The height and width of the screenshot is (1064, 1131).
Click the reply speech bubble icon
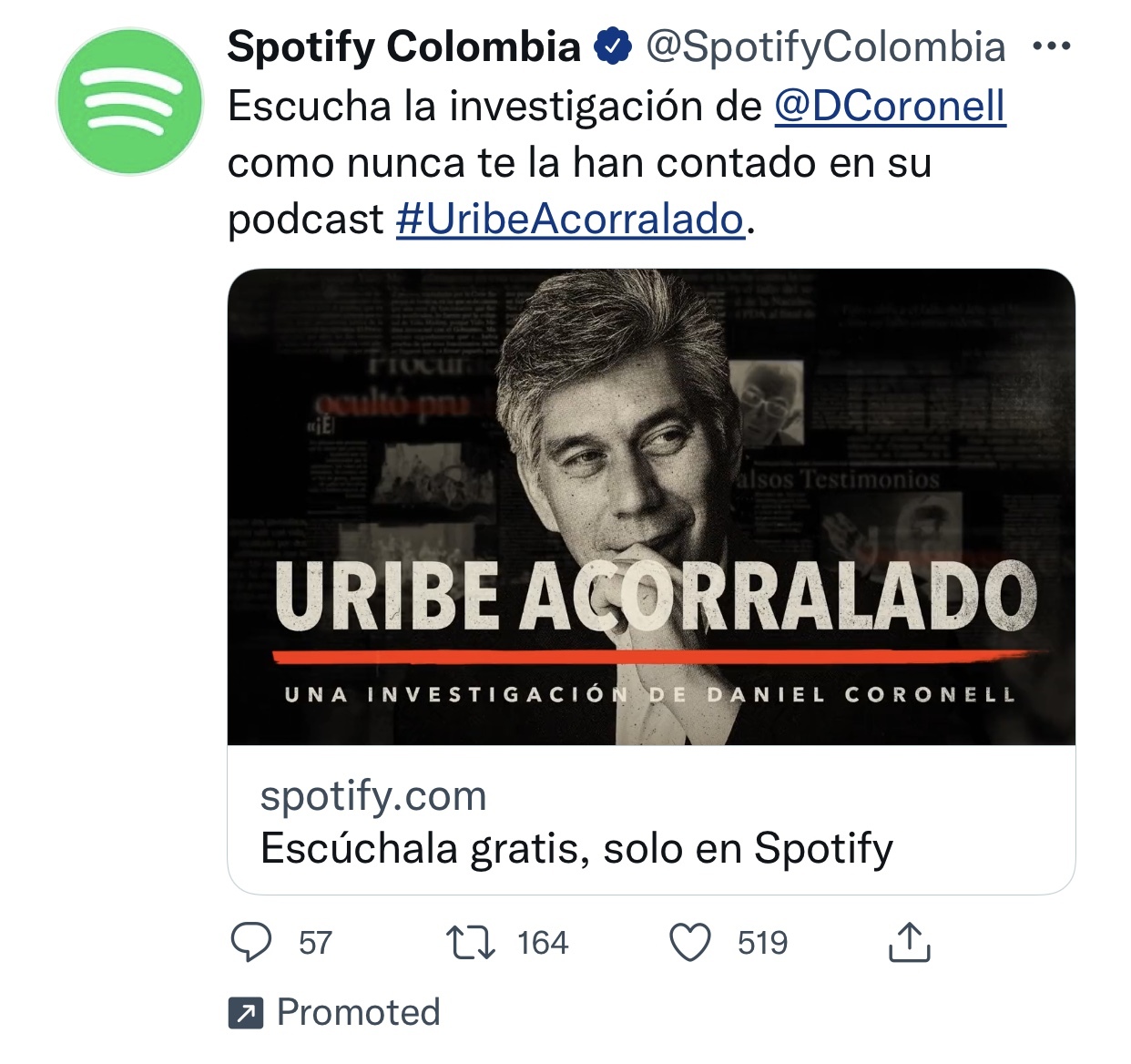point(251,942)
